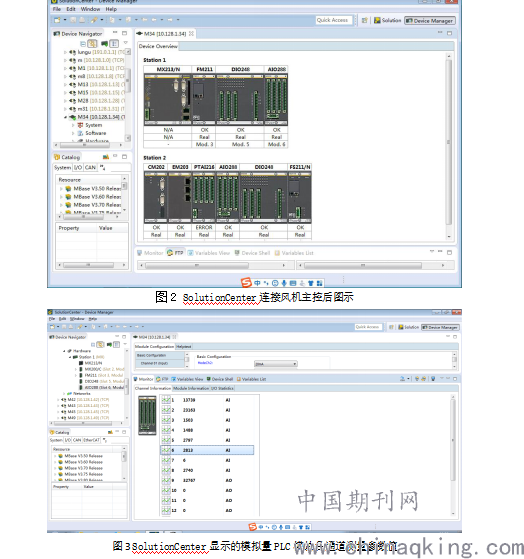Select Device Shell tab in Figure 2 window

252,253
